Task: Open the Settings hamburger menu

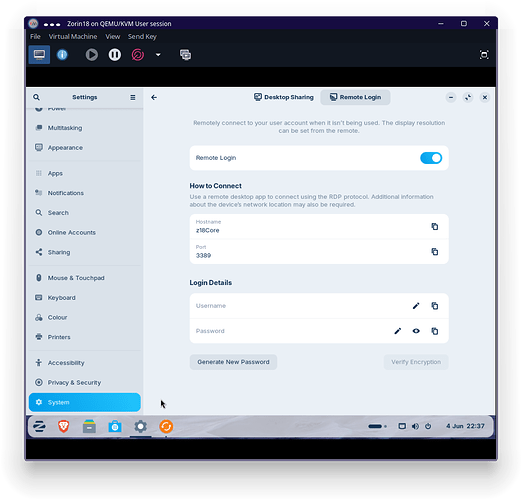Action: (x=133, y=97)
